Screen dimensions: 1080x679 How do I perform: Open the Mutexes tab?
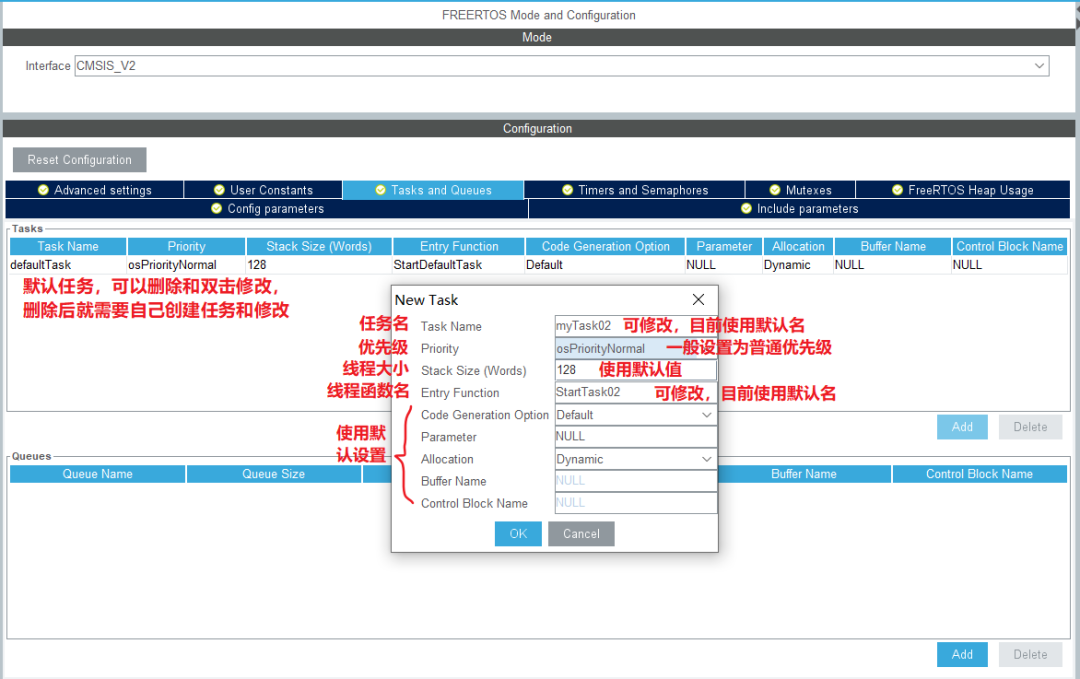(x=800, y=190)
